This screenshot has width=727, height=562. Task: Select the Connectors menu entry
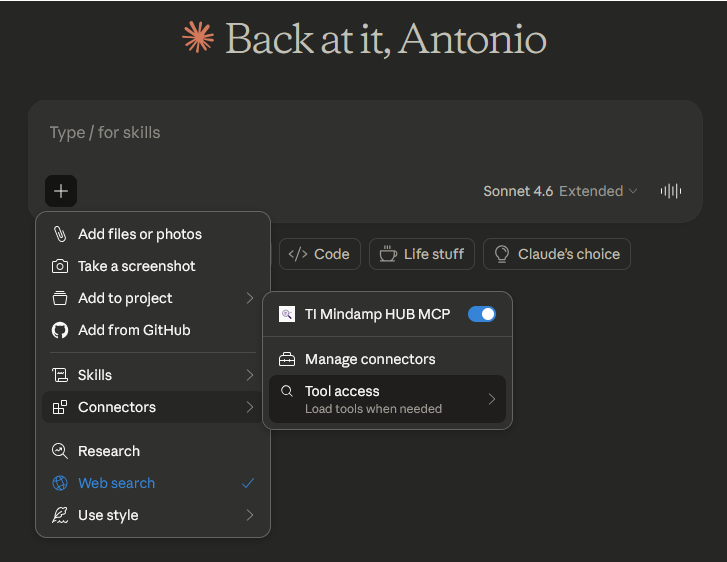coord(152,407)
